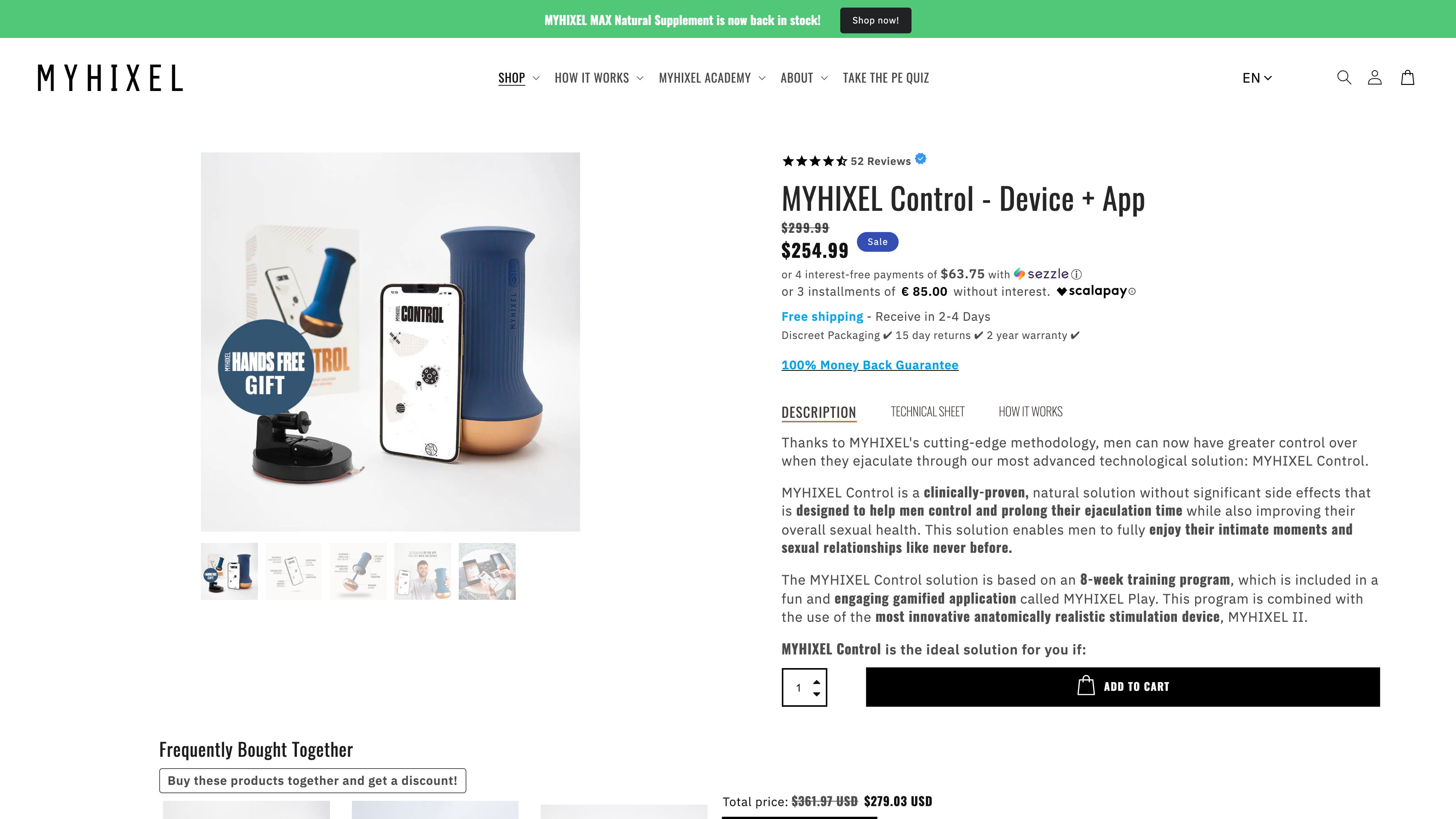Switch to the TECHNICAL SHEET tab
The height and width of the screenshot is (819, 1456).
point(927,411)
